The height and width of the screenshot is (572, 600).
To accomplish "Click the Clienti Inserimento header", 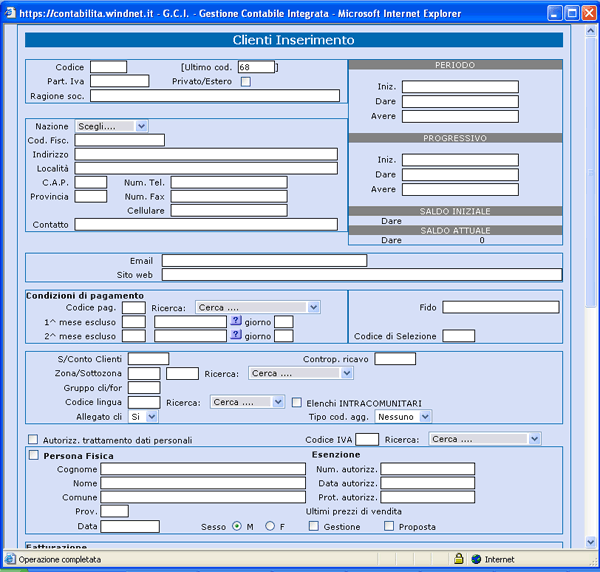I will (x=293, y=40).
